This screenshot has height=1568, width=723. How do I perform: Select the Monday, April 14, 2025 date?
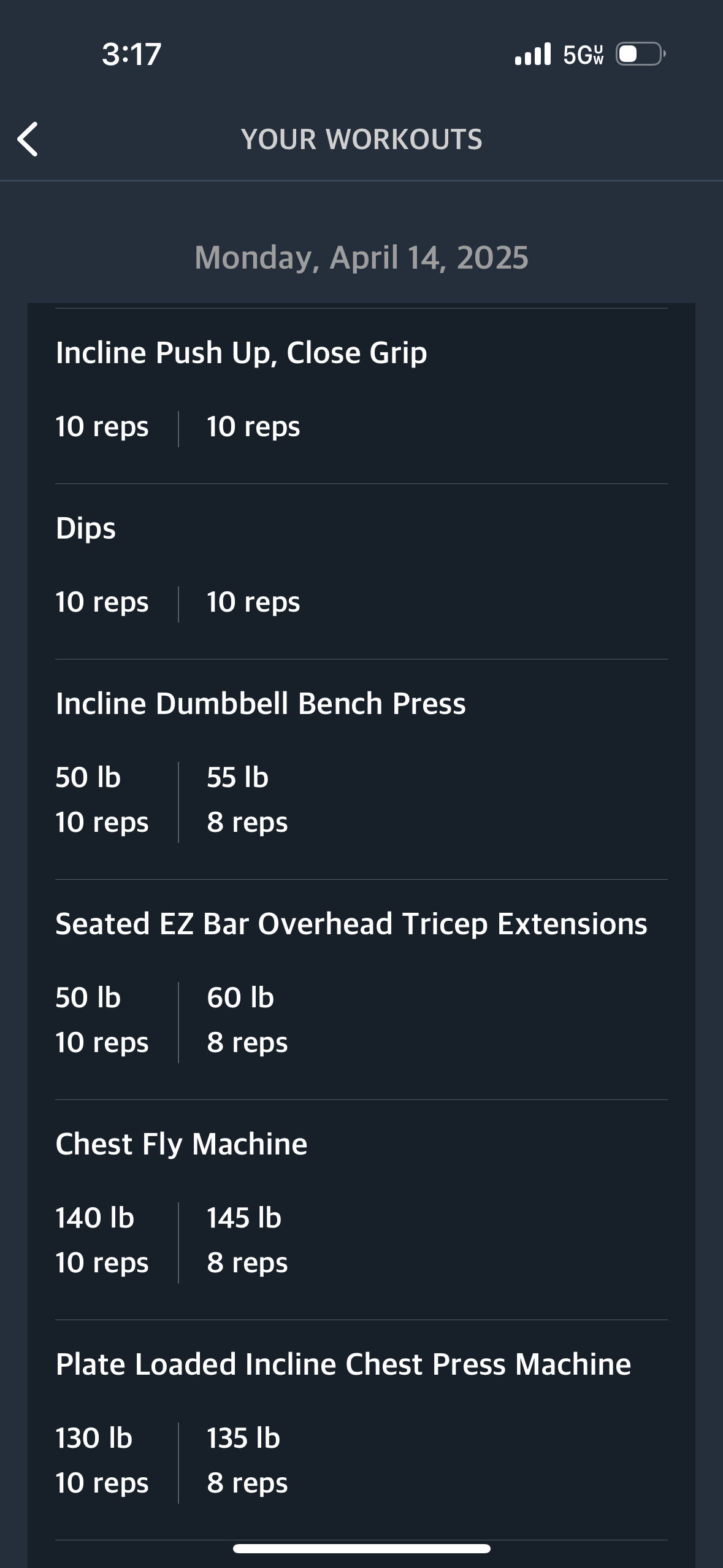tap(362, 258)
